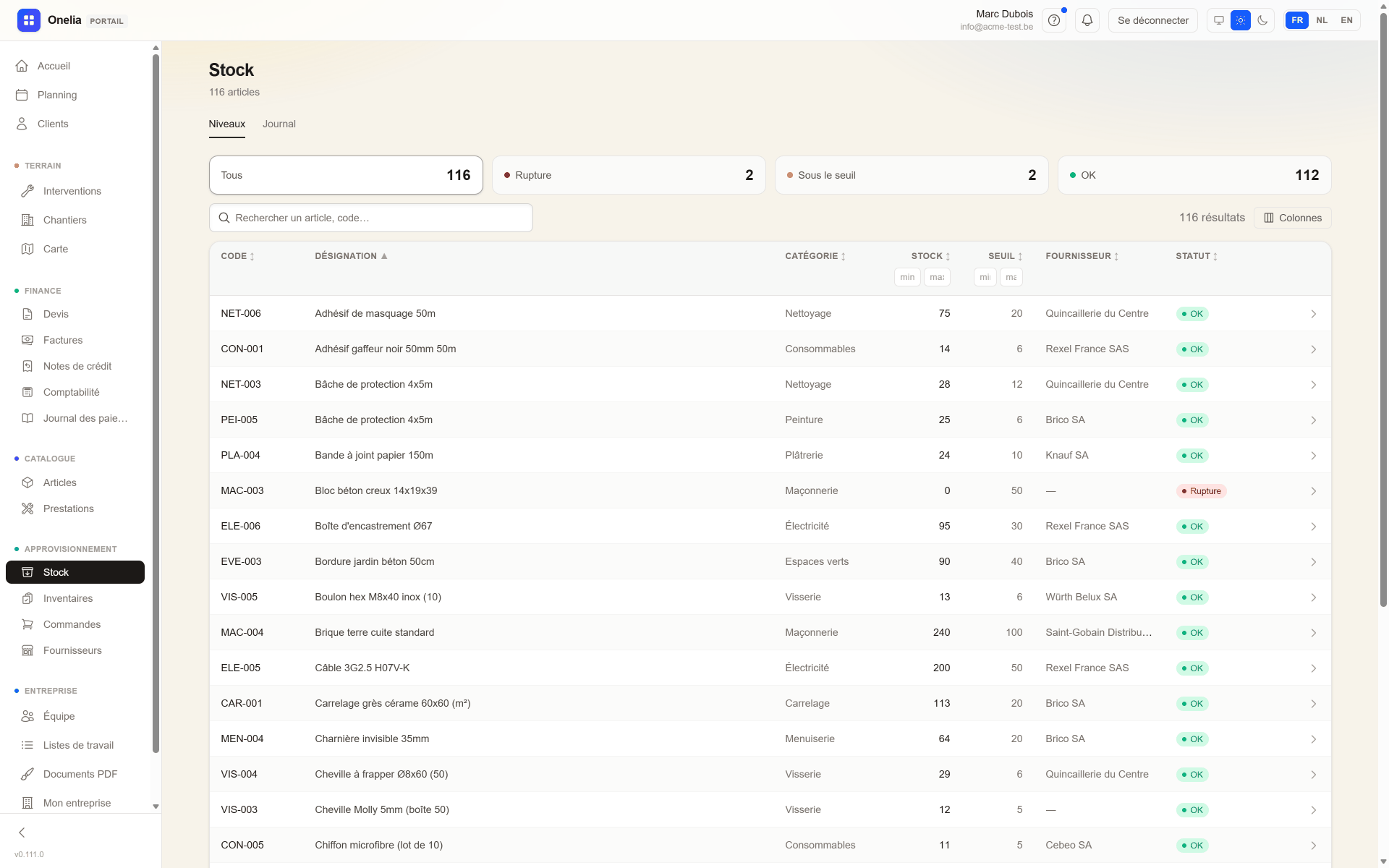1389x868 pixels.
Task: Go to Chantiers in the sidebar
Action: click(75, 220)
